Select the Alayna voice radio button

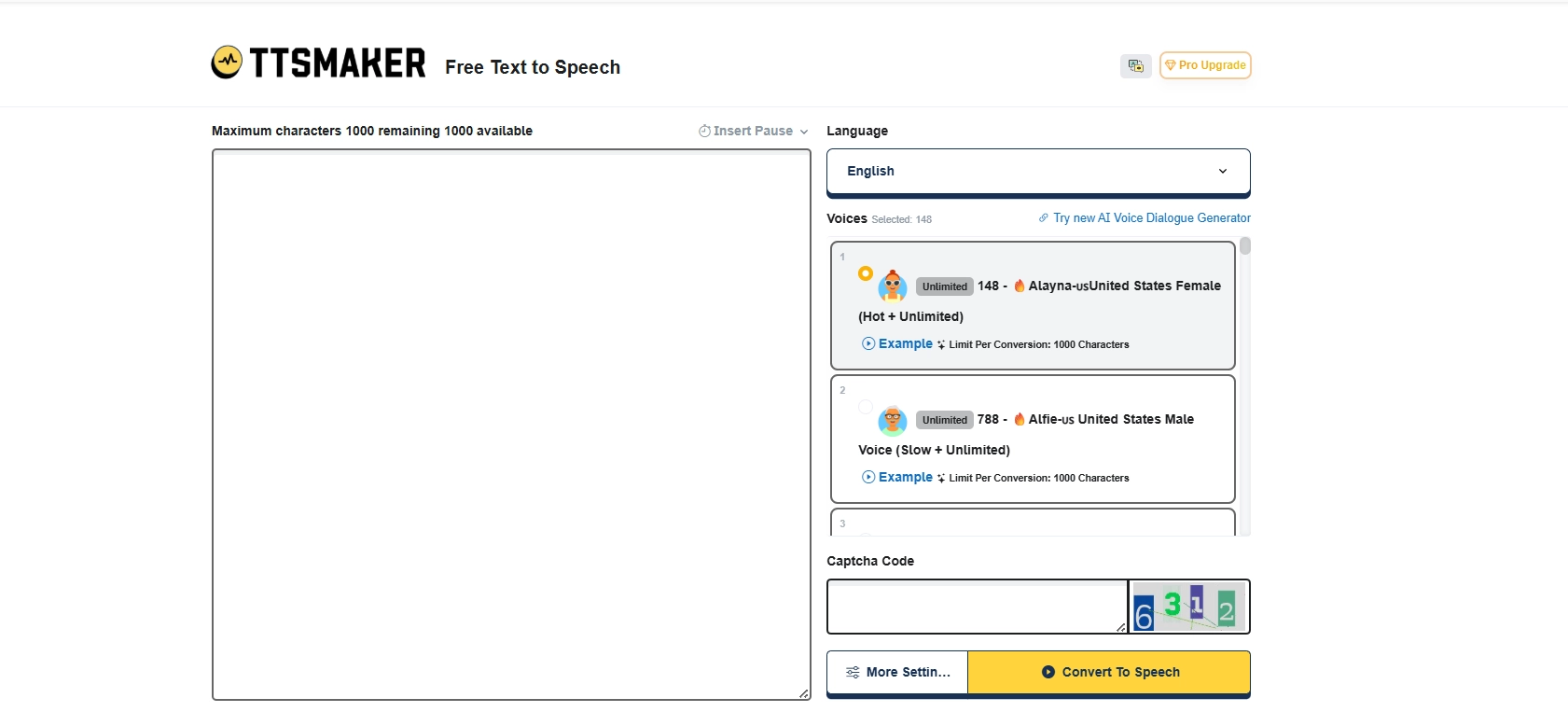(866, 273)
